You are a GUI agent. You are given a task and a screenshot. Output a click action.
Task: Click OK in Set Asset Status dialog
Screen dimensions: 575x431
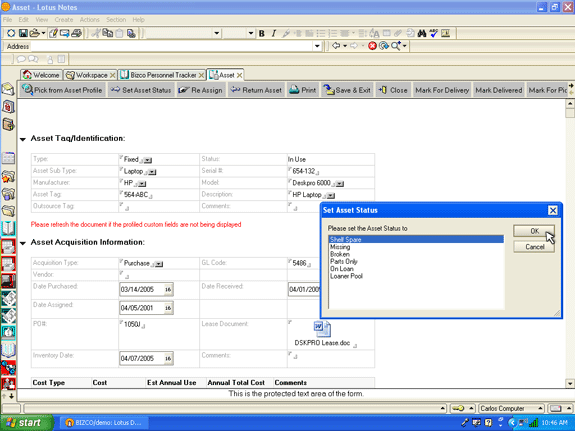(x=534, y=231)
